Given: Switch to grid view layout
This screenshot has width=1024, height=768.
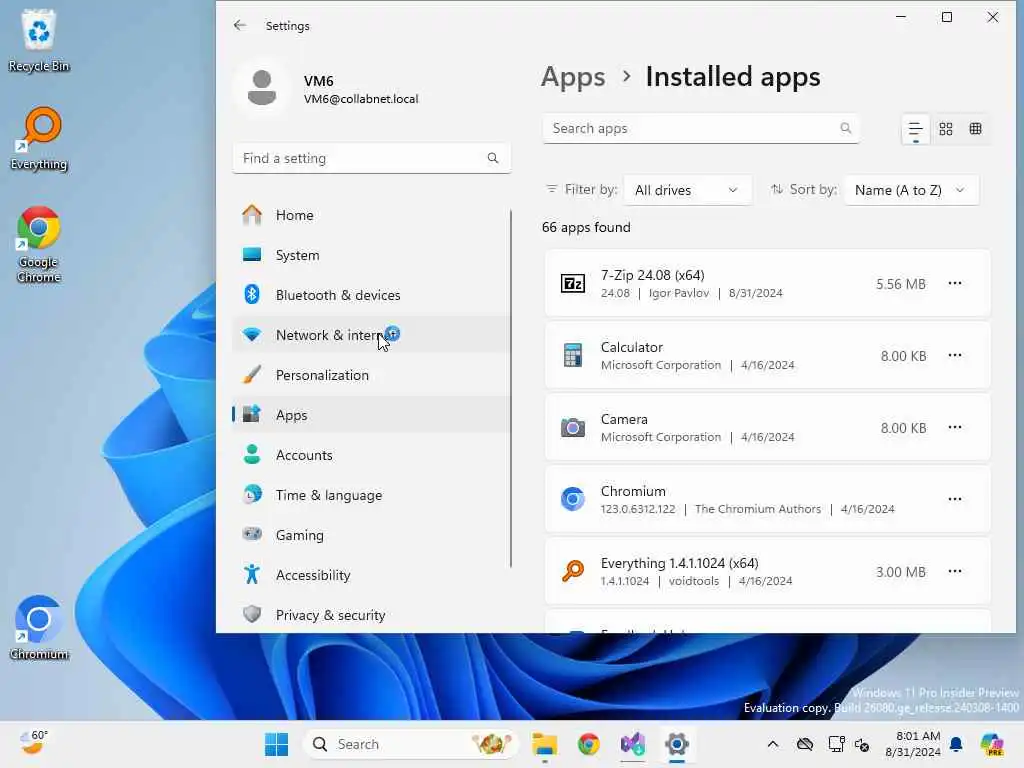Looking at the screenshot, I should coord(946,129).
